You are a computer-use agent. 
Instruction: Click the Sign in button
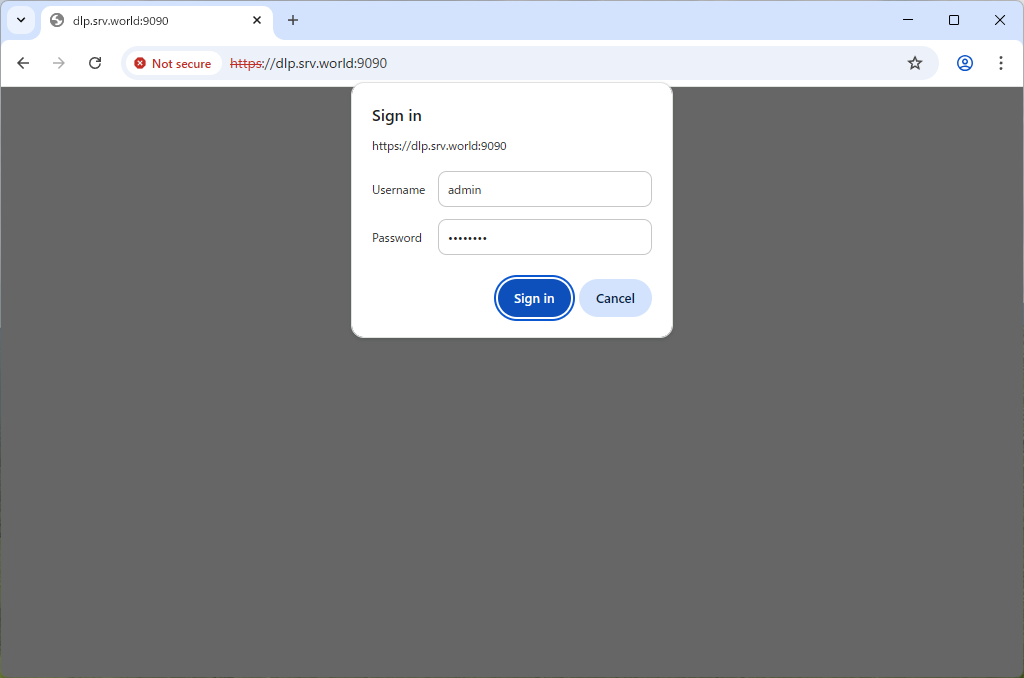534,299
